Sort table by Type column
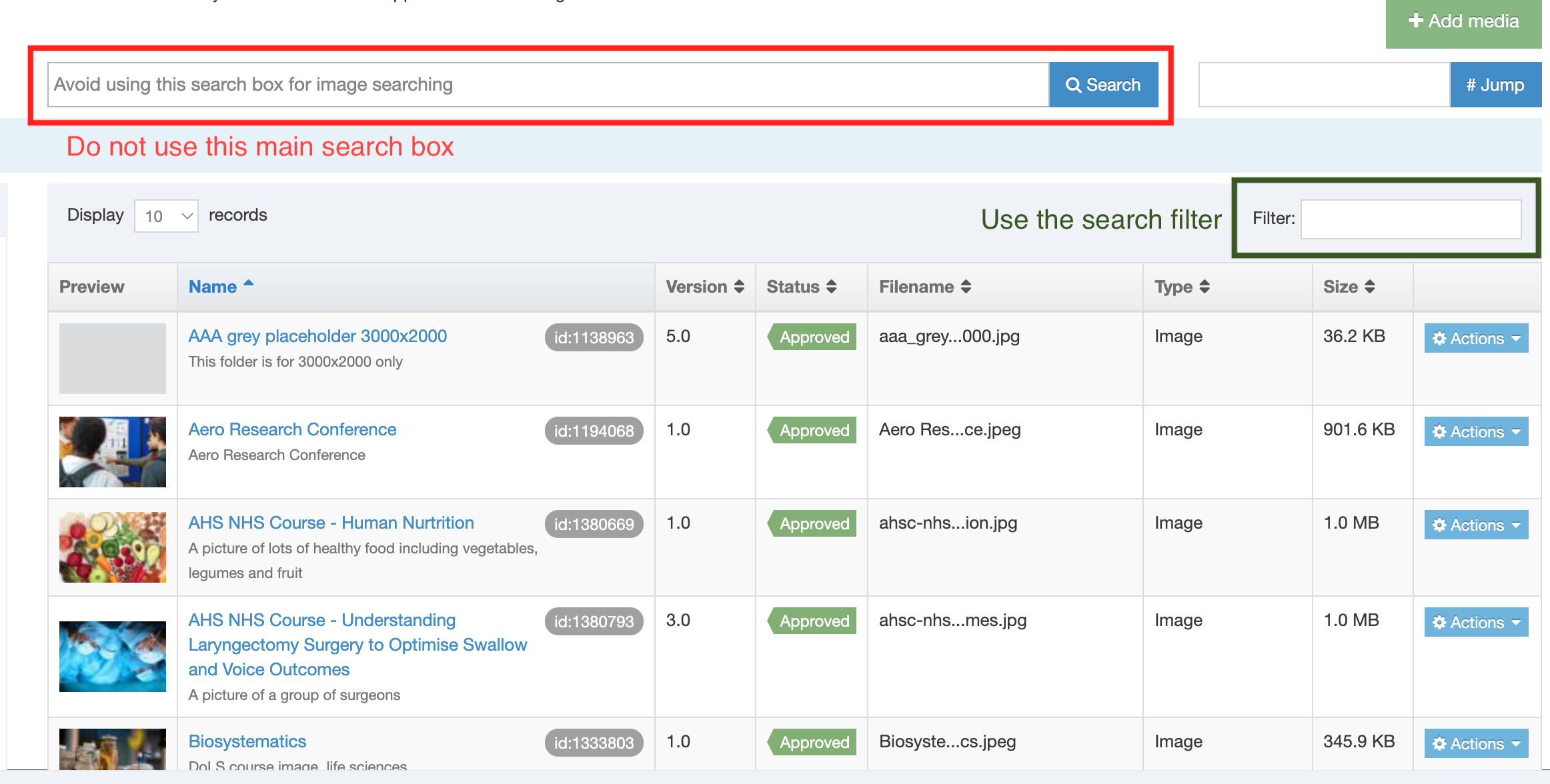This screenshot has width=1550, height=784. (1204, 287)
